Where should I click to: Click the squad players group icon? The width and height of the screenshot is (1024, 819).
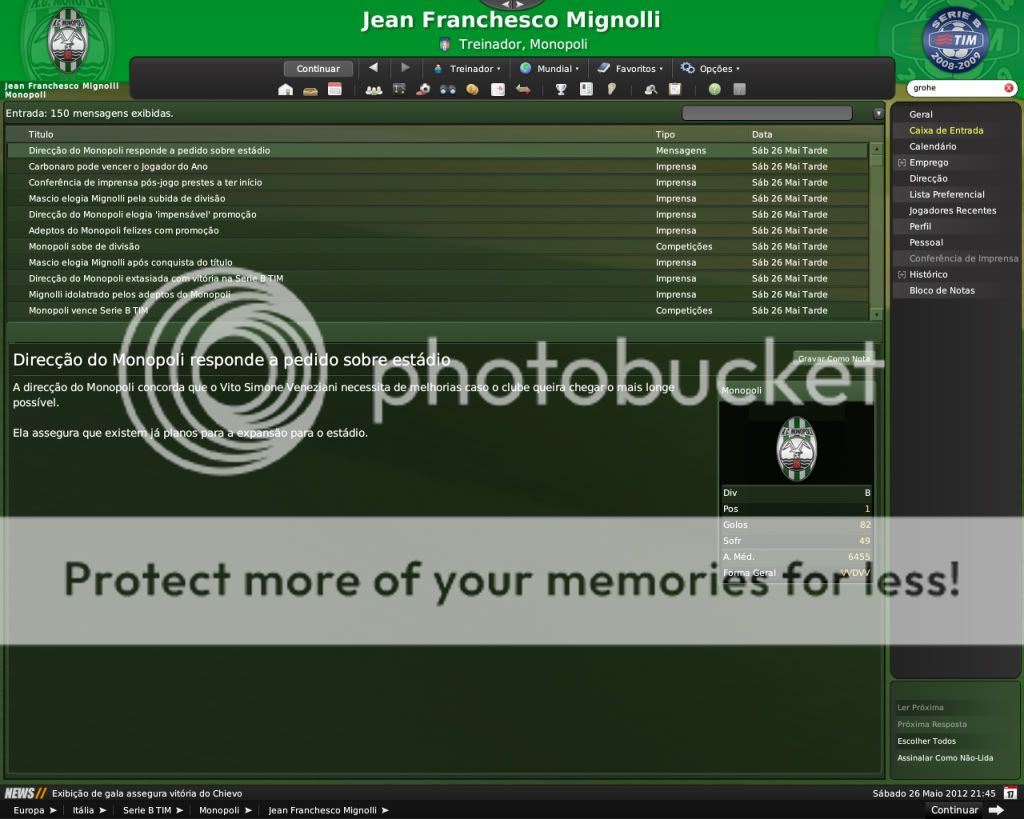pyautogui.click(x=374, y=90)
